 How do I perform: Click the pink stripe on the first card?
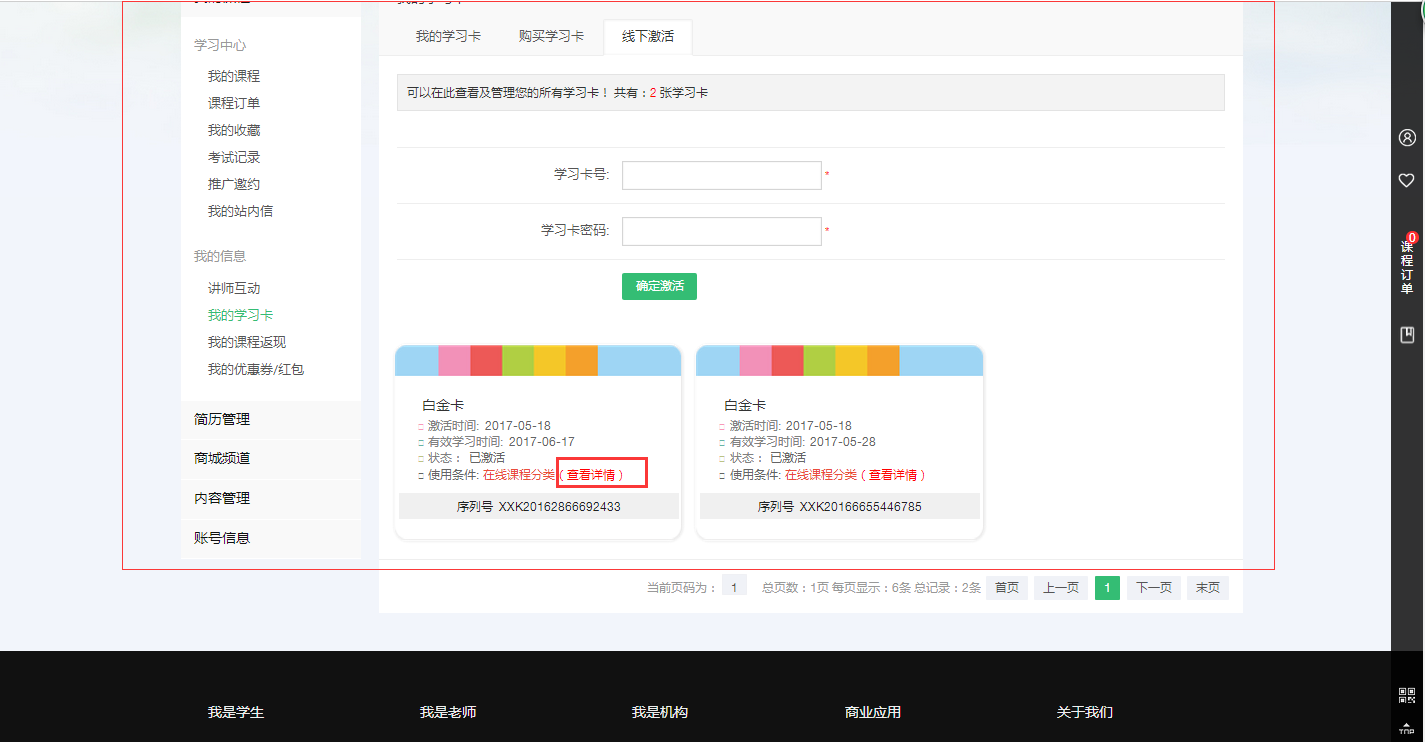click(x=452, y=360)
